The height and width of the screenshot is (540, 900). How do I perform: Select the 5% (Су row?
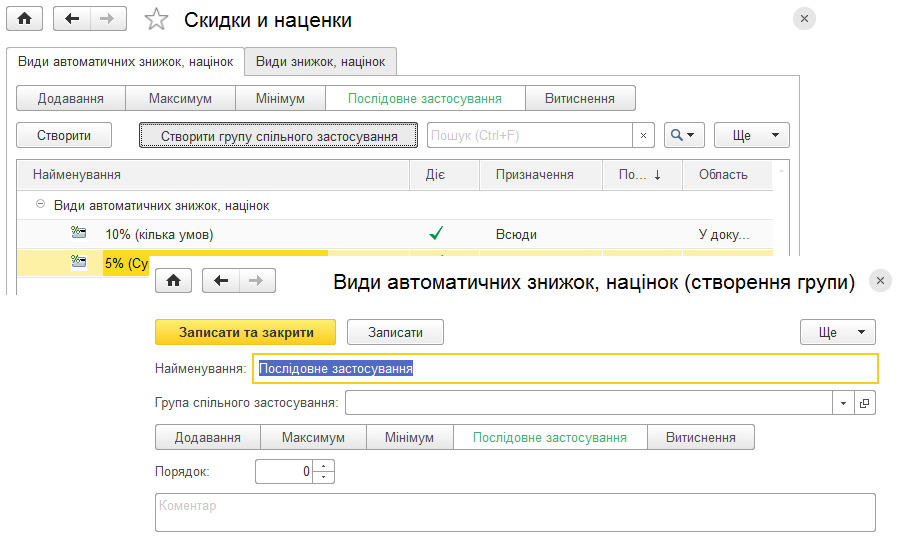click(83, 263)
